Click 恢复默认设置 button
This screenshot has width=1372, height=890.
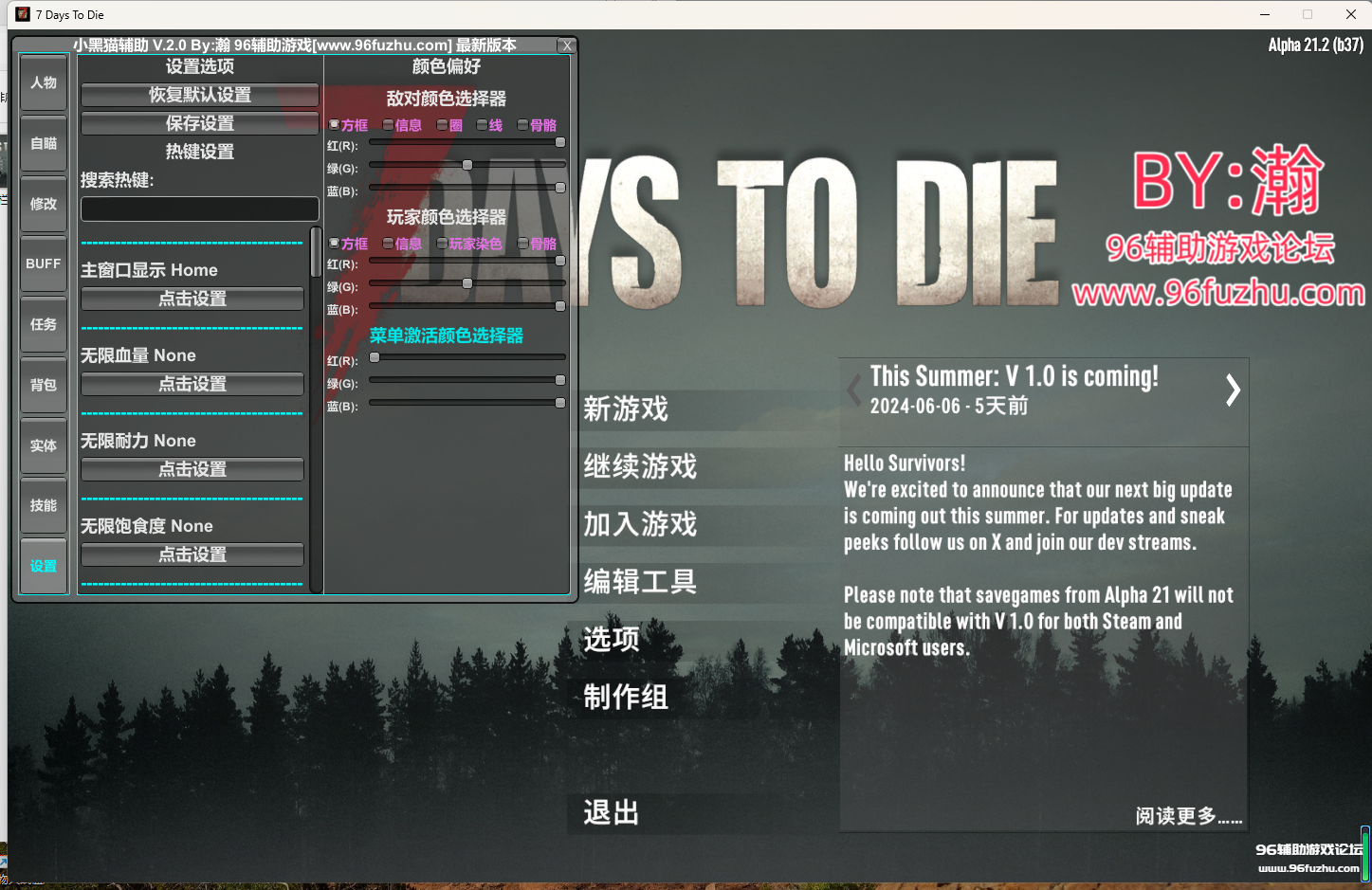point(199,95)
